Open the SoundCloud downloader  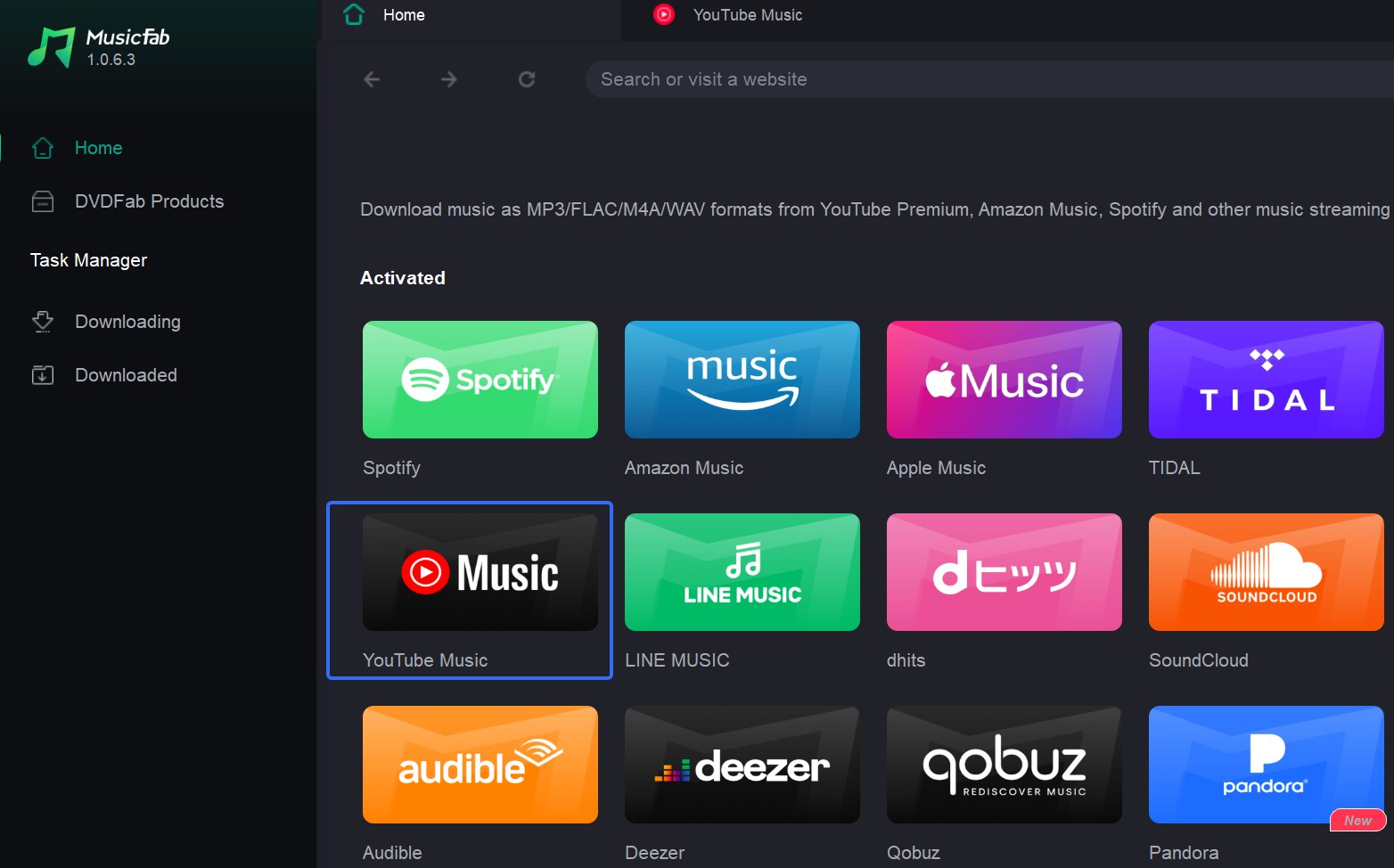point(1265,572)
